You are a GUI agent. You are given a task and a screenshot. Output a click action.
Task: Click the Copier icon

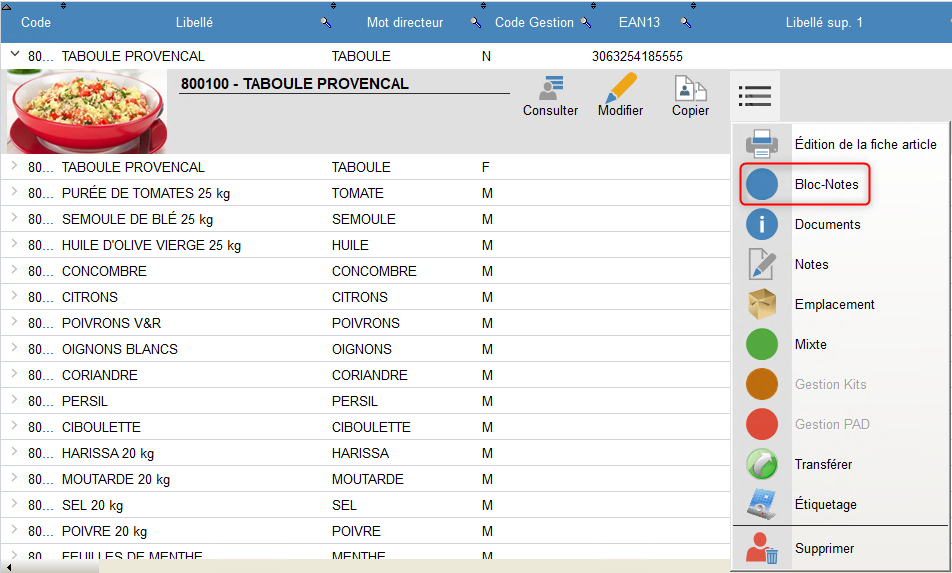click(690, 90)
